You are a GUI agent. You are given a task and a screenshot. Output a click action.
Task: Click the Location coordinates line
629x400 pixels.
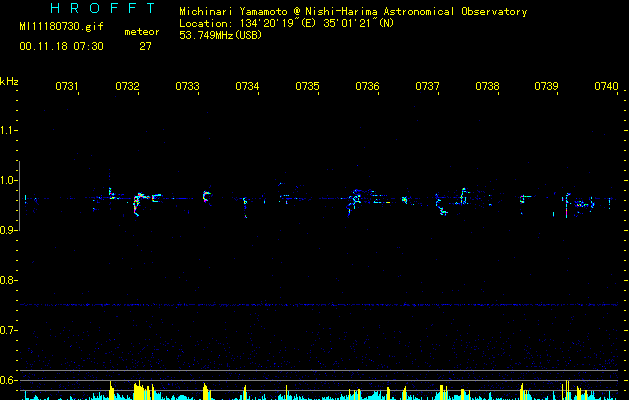click(x=286, y=23)
